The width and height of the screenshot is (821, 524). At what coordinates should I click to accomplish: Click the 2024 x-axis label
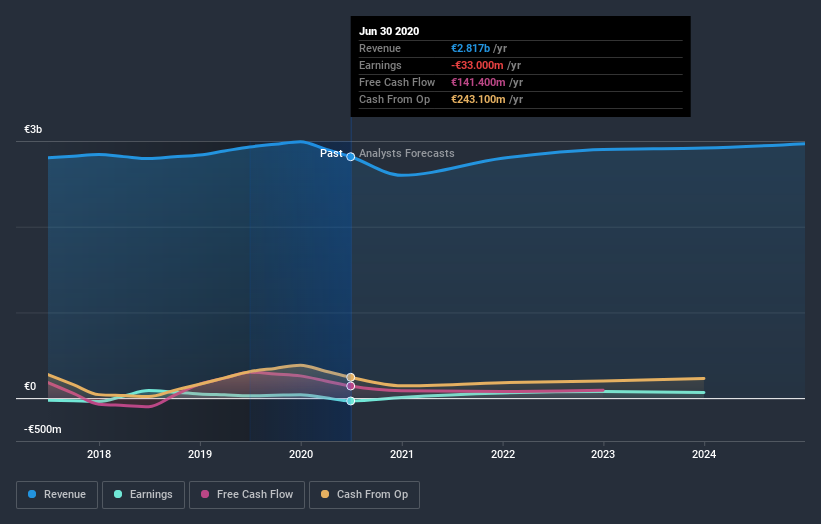click(704, 454)
